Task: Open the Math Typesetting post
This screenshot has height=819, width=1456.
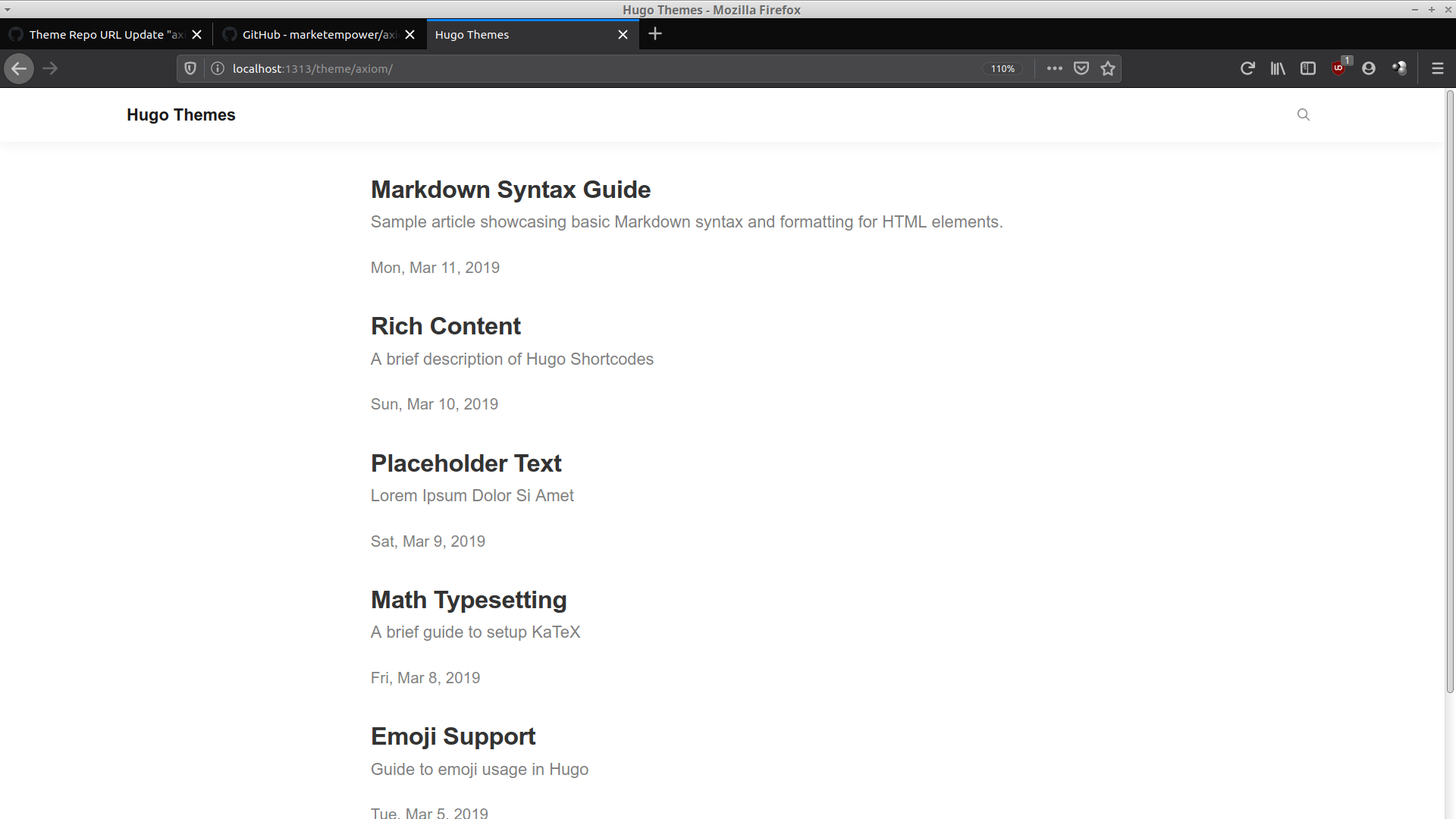Action: coord(468,599)
